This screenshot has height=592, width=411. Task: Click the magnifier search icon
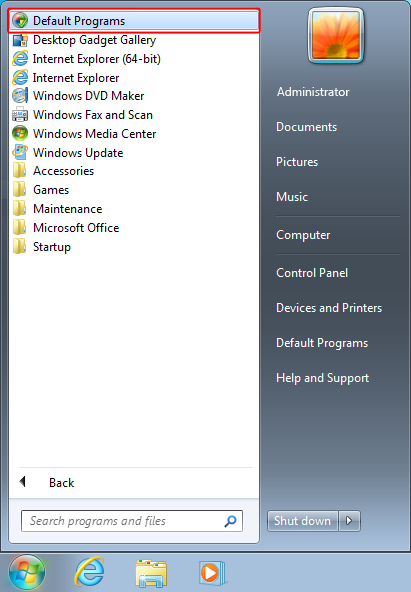click(230, 521)
